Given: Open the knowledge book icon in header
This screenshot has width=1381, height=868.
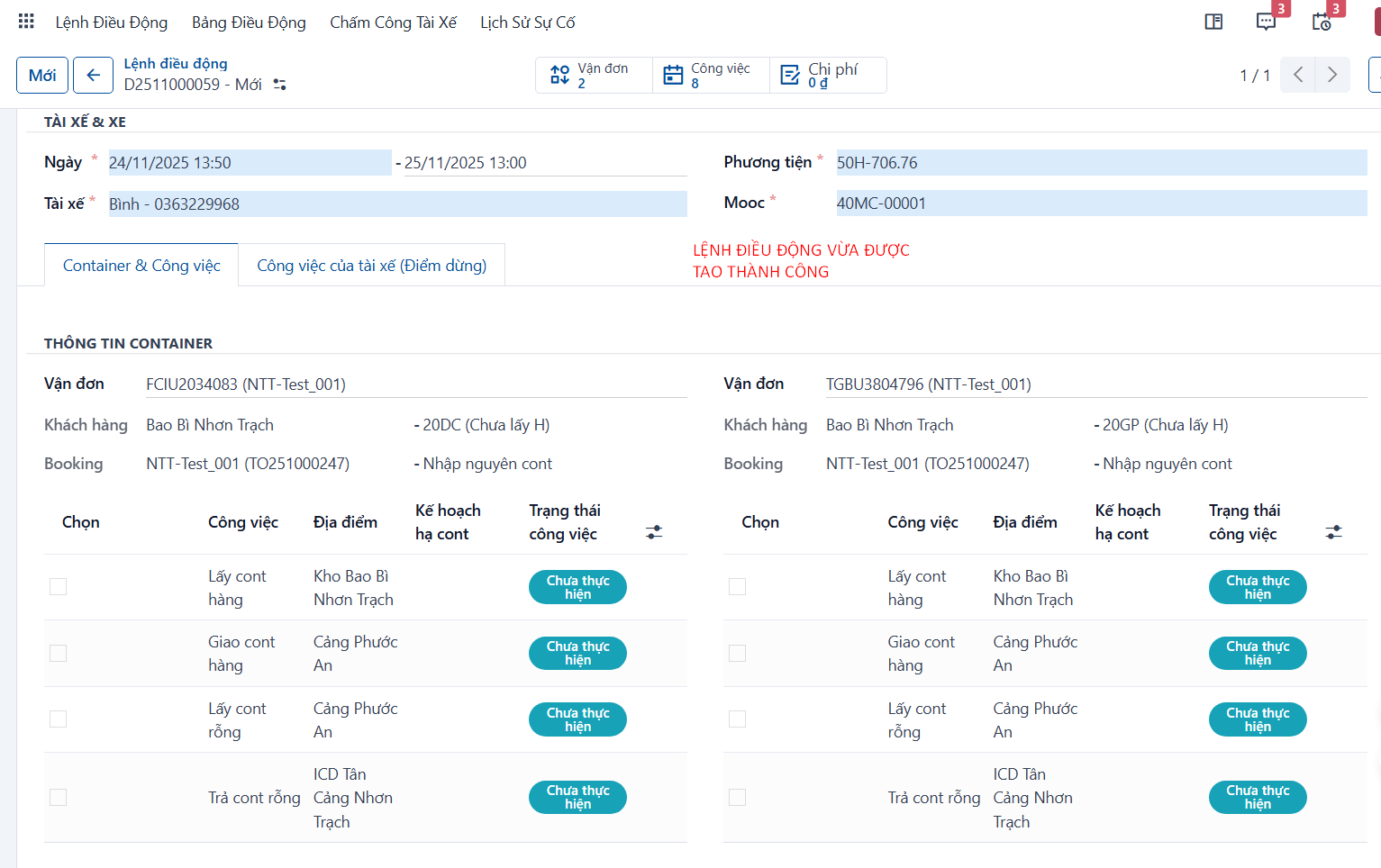Looking at the screenshot, I should click(1213, 22).
